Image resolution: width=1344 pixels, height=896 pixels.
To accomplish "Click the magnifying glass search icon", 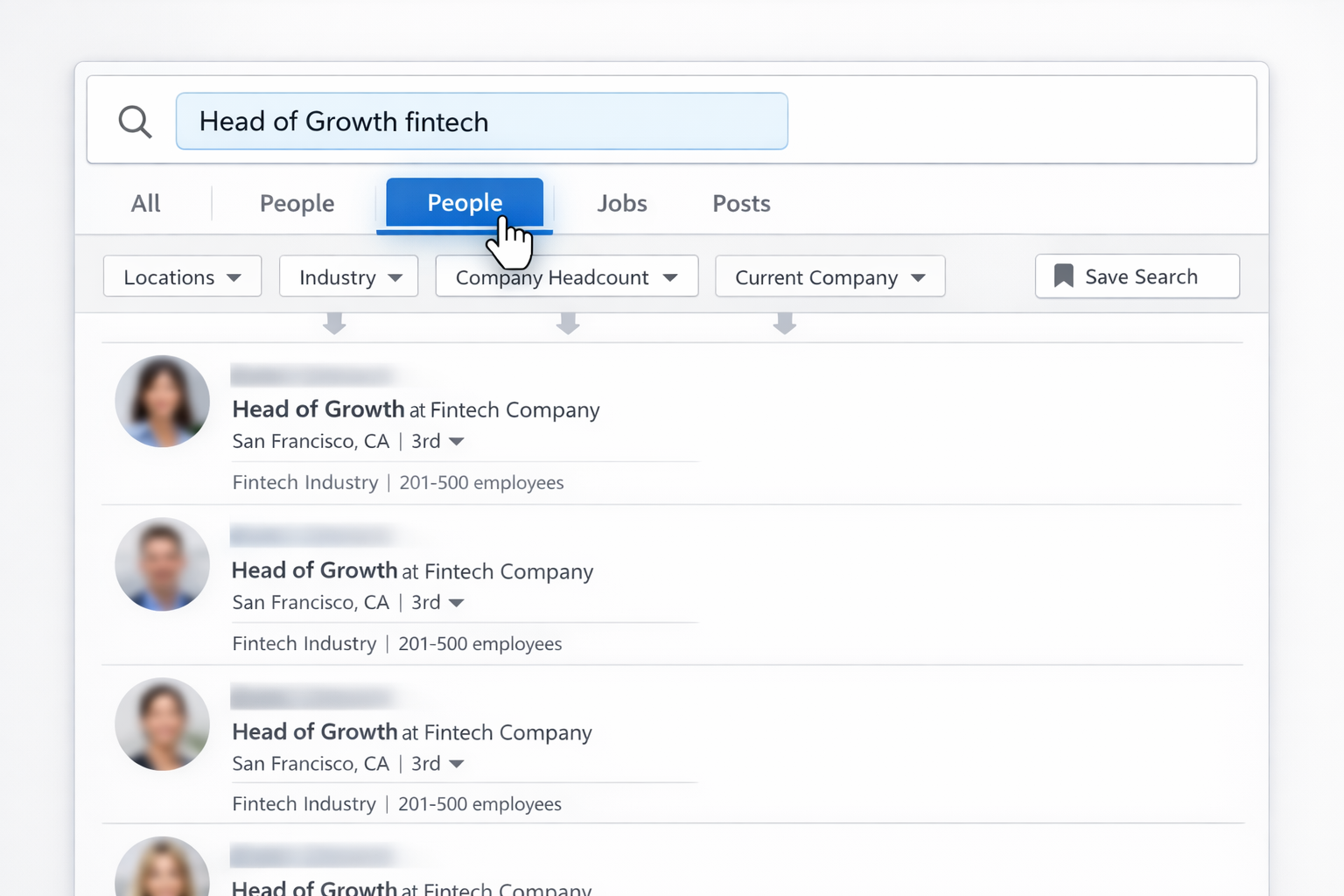I will [x=135, y=122].
